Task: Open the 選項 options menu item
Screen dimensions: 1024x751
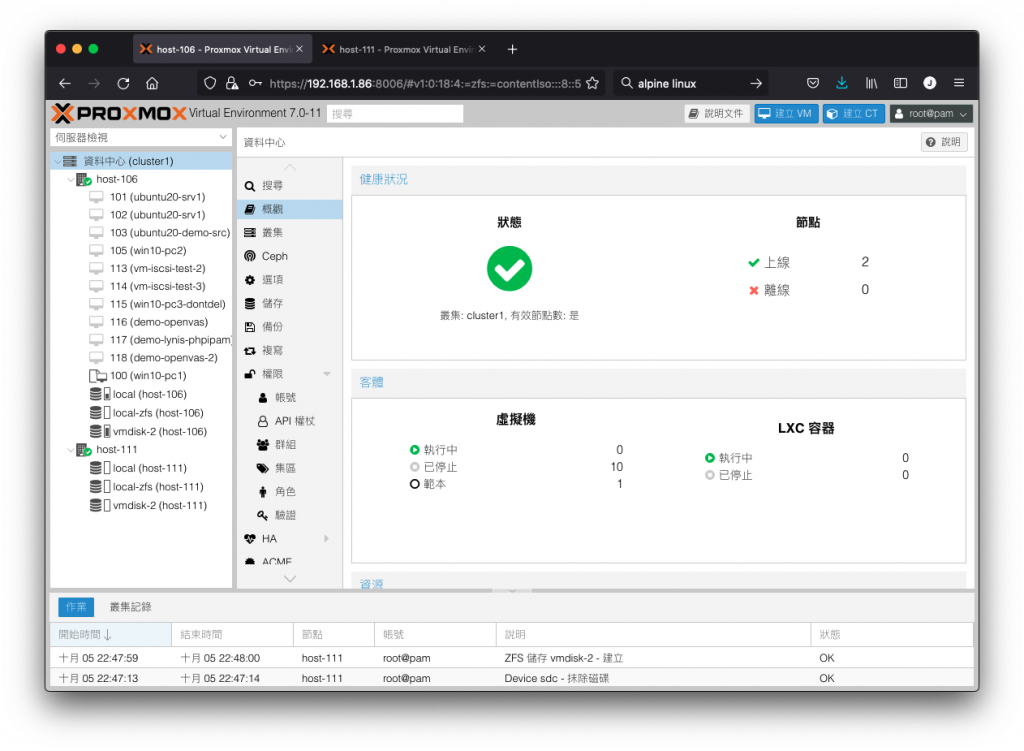Action: pos(290,280)
